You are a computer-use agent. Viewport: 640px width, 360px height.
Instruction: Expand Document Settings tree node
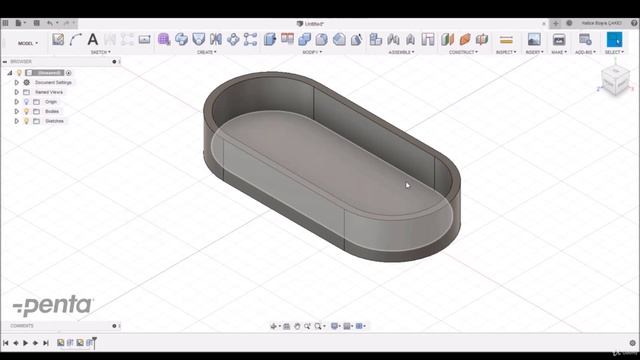17,82
